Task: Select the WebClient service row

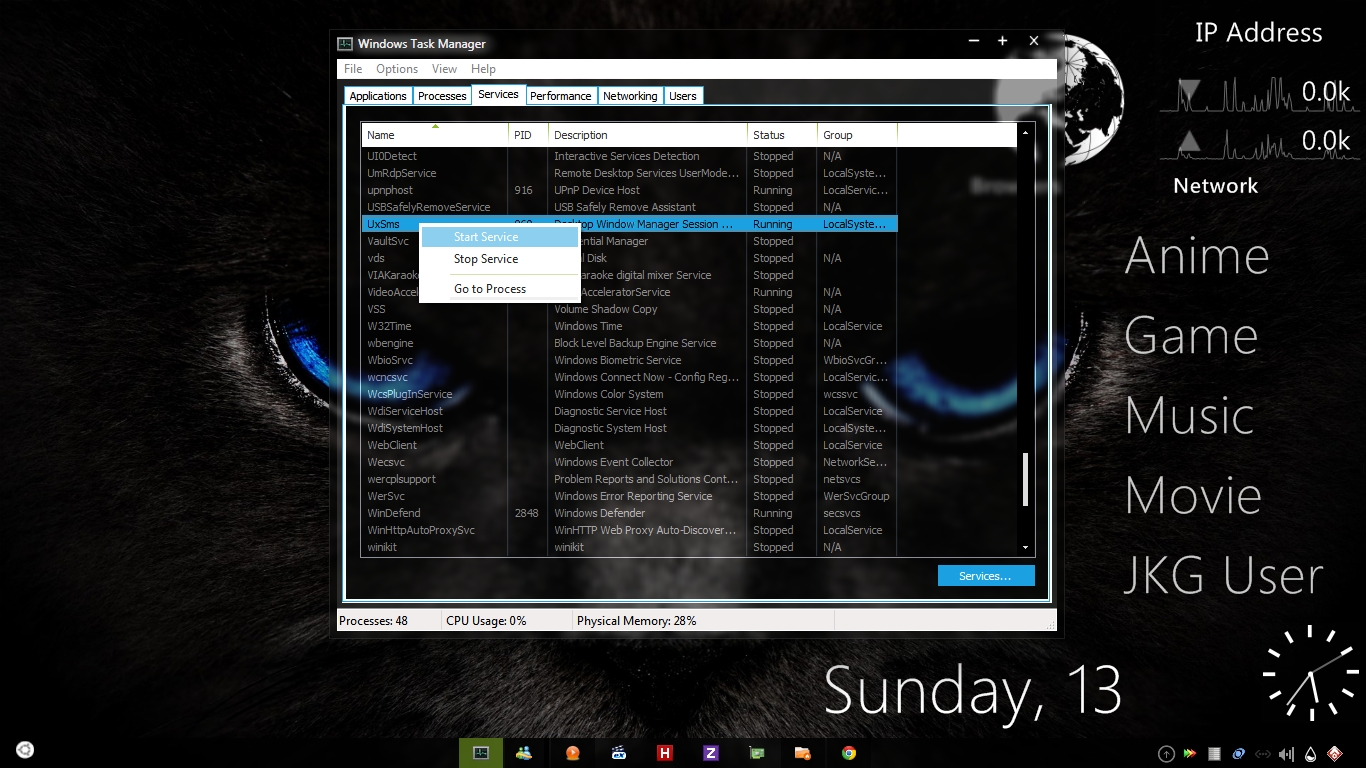Action: point(630,445)
